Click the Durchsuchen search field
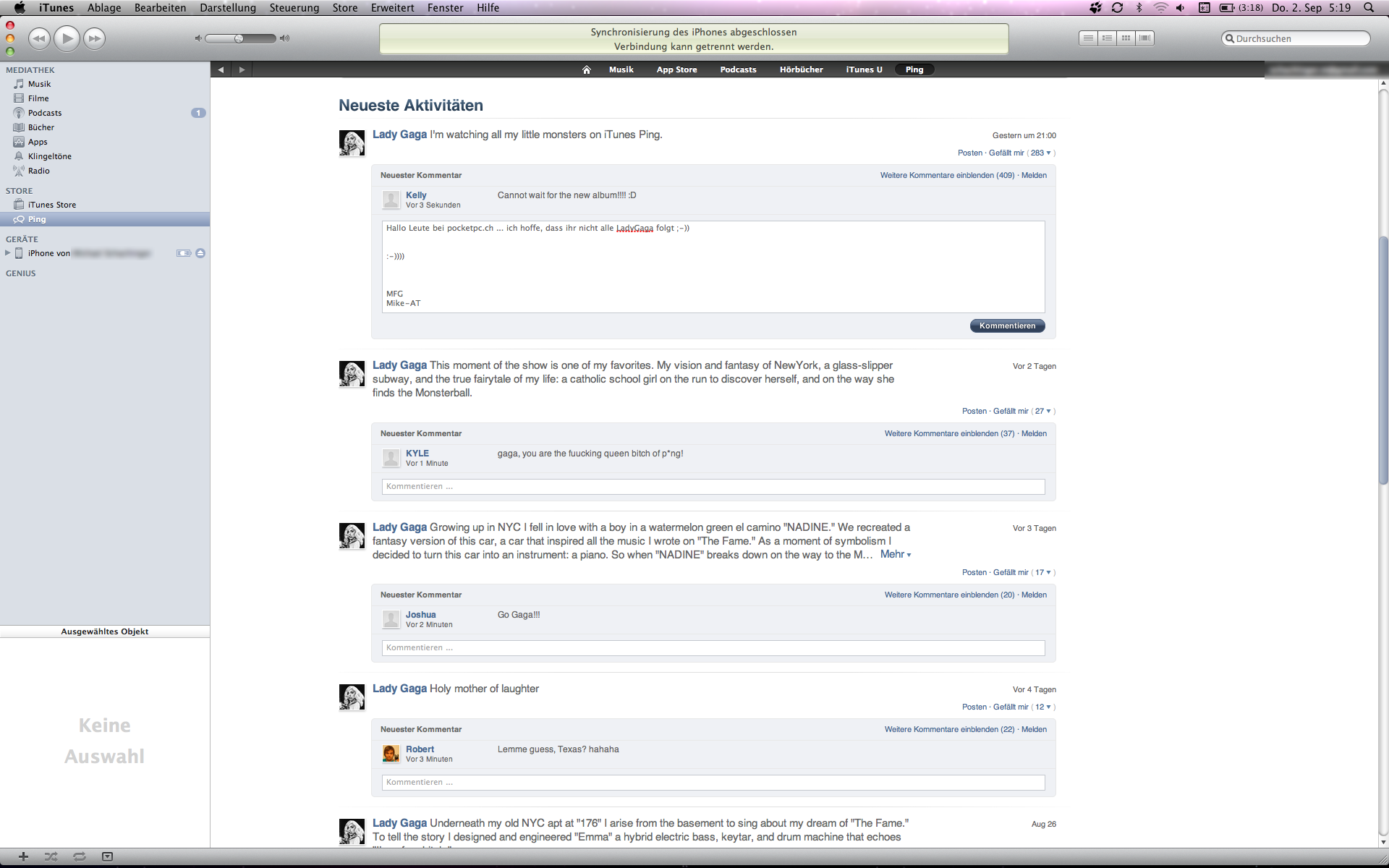 tap(1296, 38)
